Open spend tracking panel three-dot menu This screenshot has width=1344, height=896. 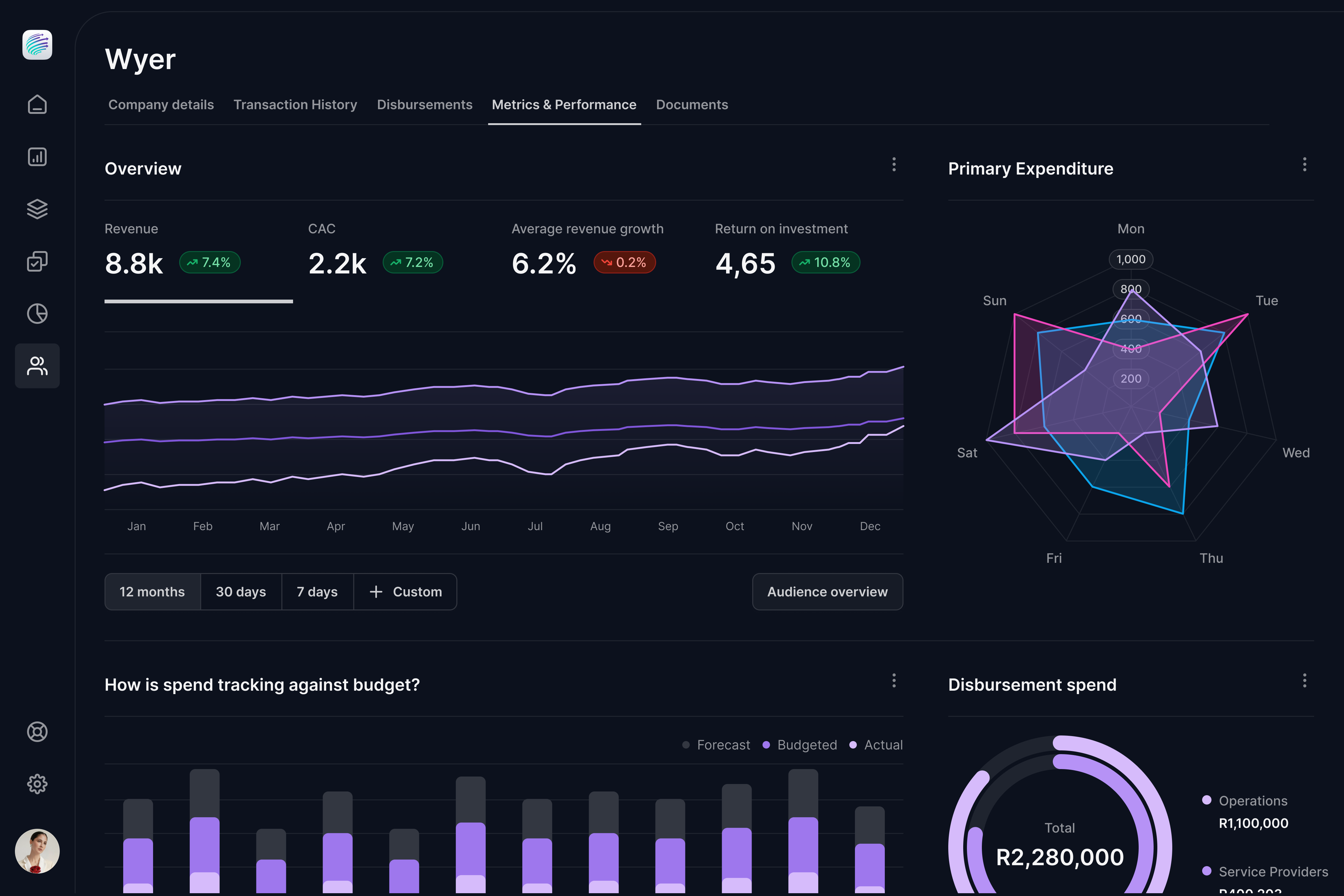[894, 681]
